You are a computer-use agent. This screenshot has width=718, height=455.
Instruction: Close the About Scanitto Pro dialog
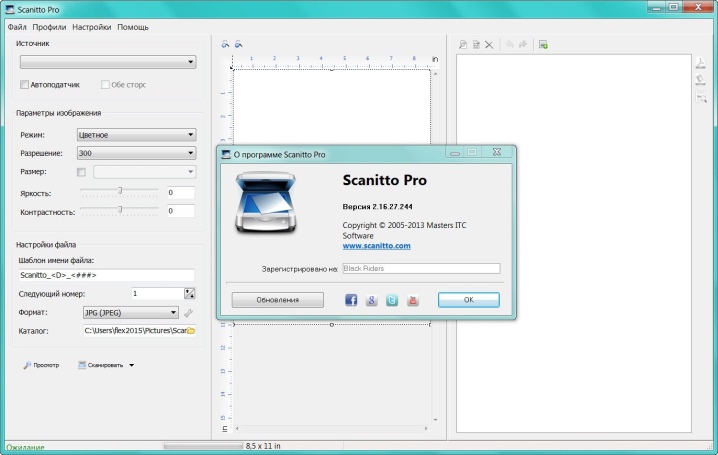click(x=497, y=152)
